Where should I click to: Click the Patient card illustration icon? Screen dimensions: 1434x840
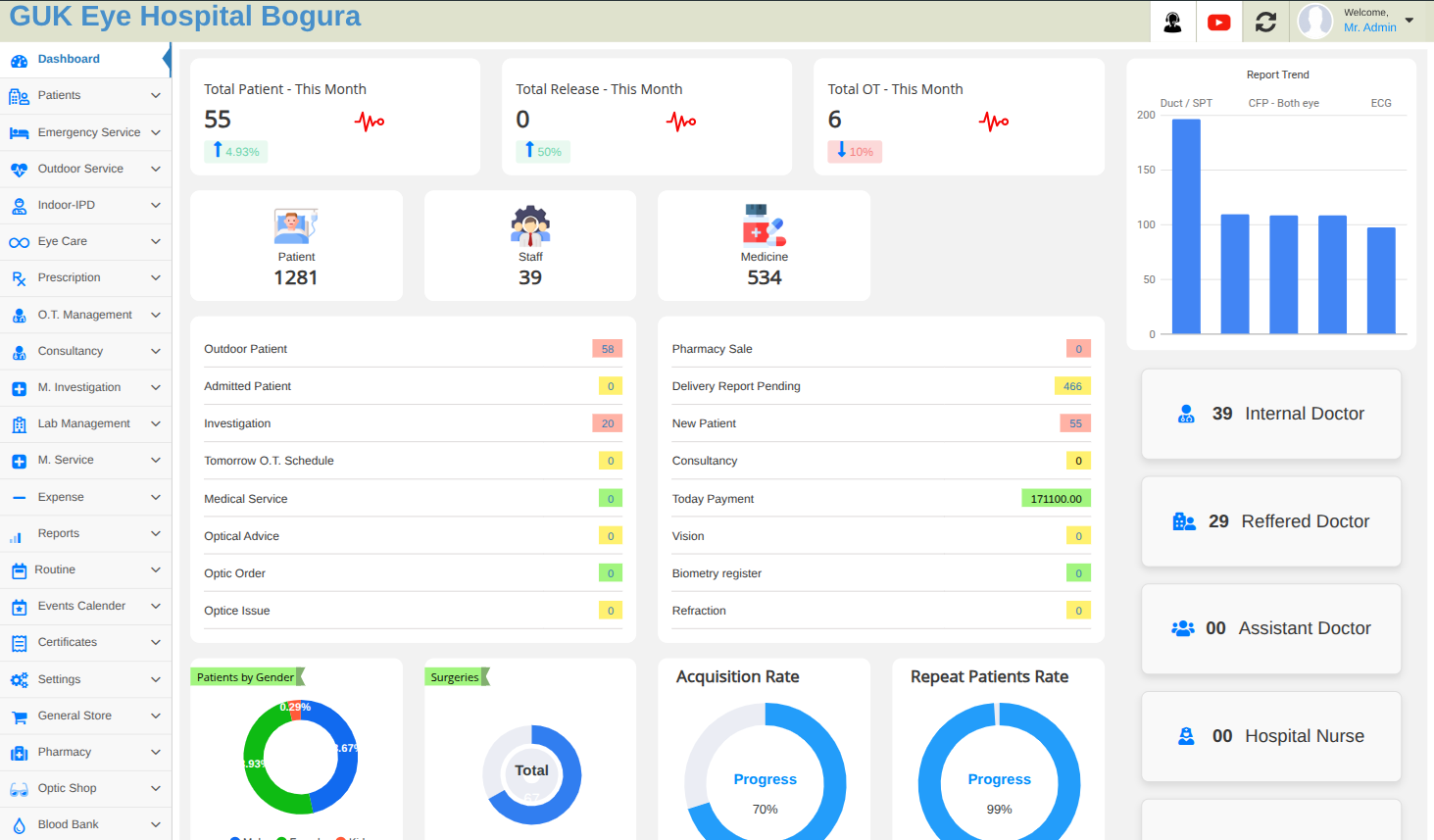296,225
